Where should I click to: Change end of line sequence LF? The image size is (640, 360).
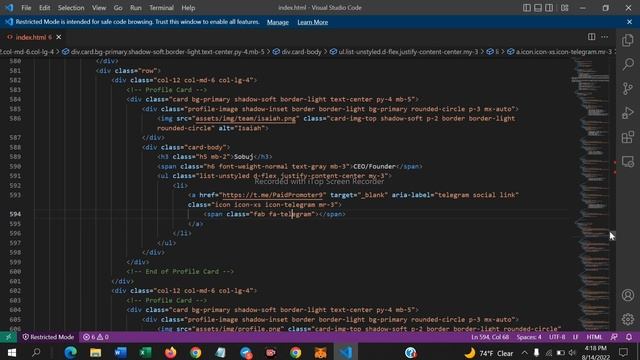tap(576, 337)
